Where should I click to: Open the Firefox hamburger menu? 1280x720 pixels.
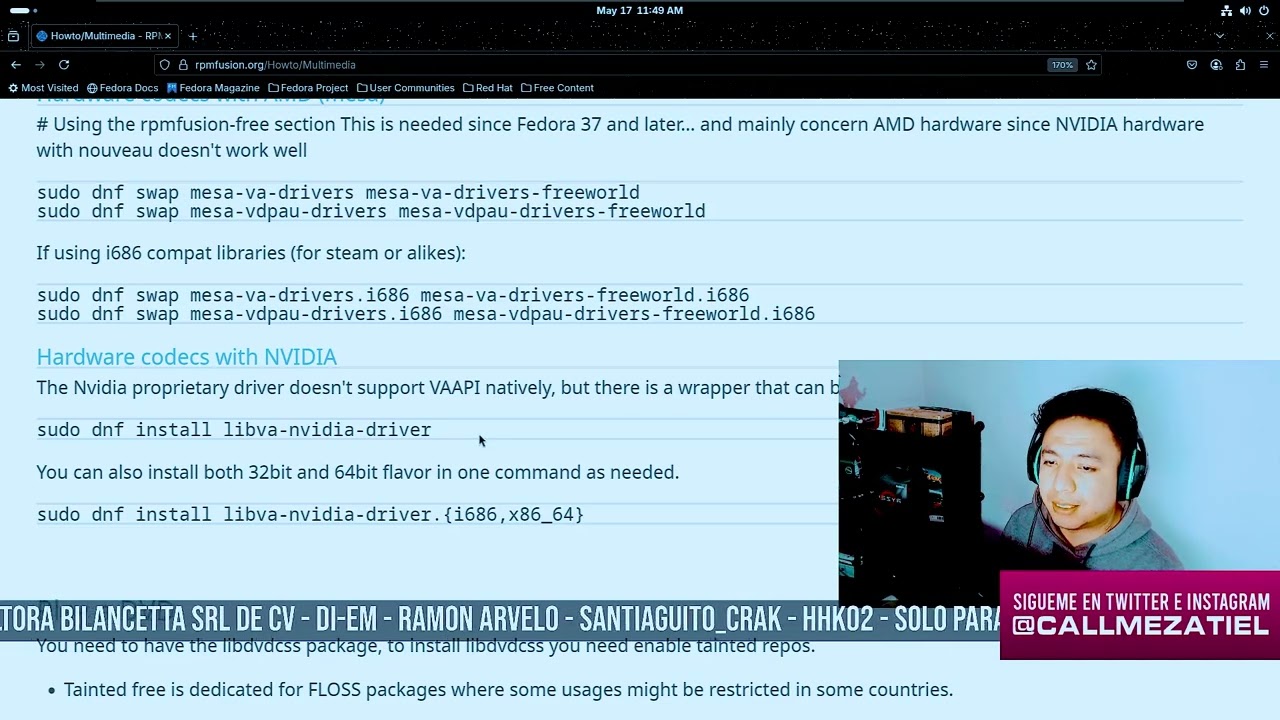(x=1264, y=65)
